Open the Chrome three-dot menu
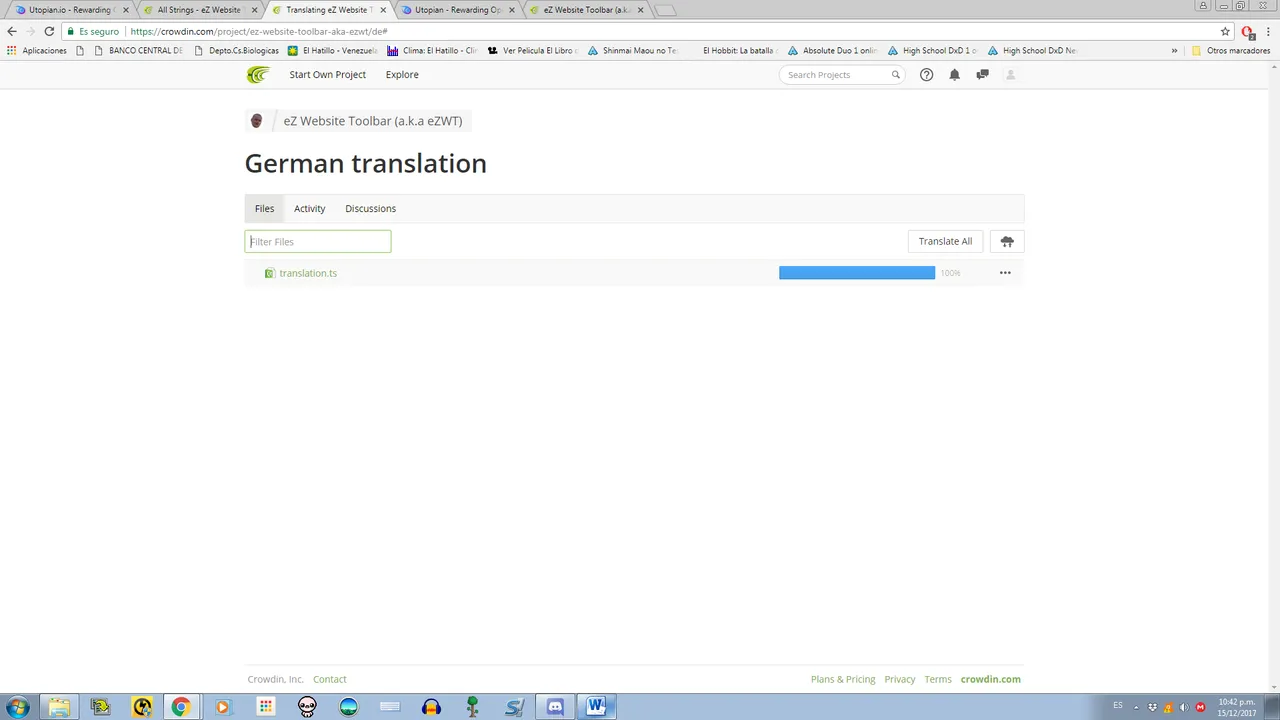The image size is (1280, 720). click(x=1268, y=31)
